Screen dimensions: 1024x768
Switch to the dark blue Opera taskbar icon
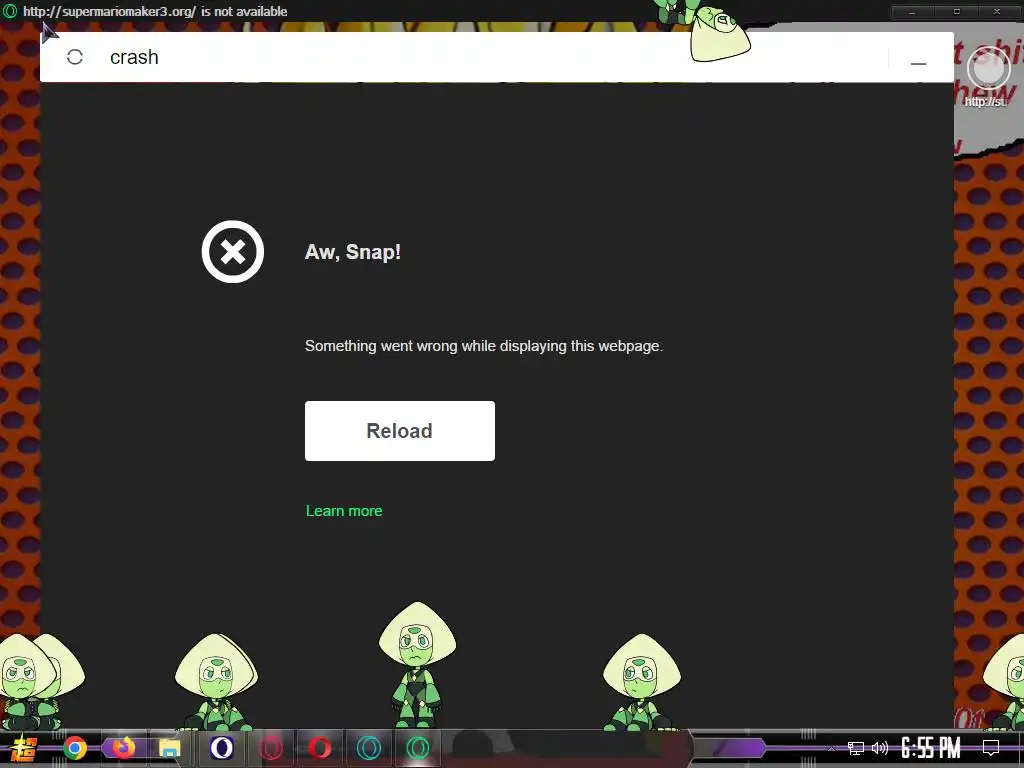221,748
